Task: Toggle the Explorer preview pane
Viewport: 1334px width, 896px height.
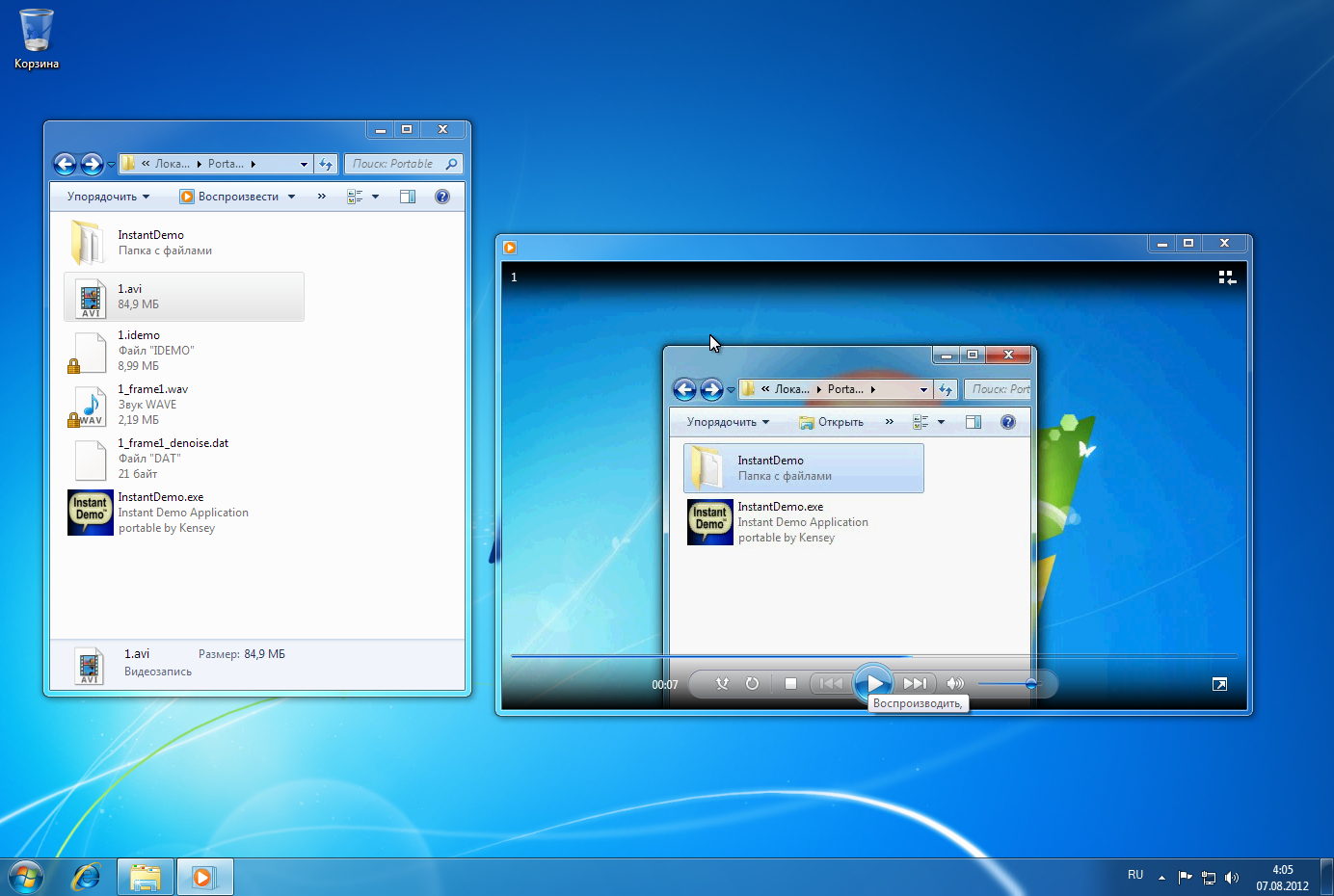Action: pyautogui.click(x=408, y=197)
